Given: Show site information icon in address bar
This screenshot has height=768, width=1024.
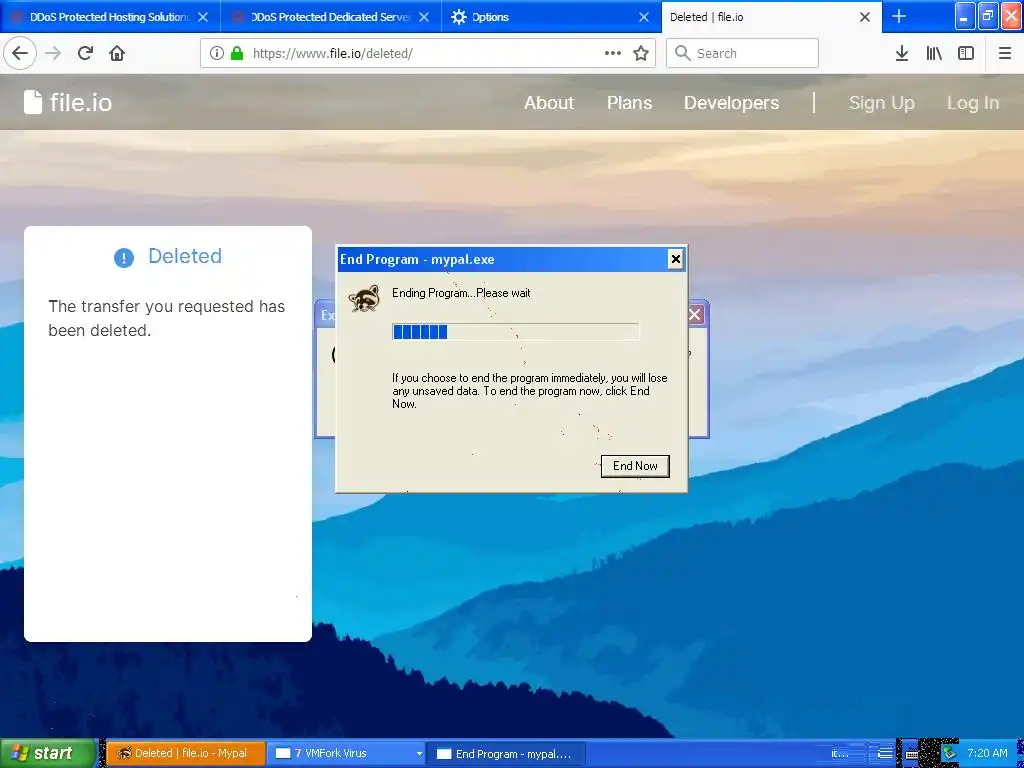Looking at the screenshot, I should 217,54.
